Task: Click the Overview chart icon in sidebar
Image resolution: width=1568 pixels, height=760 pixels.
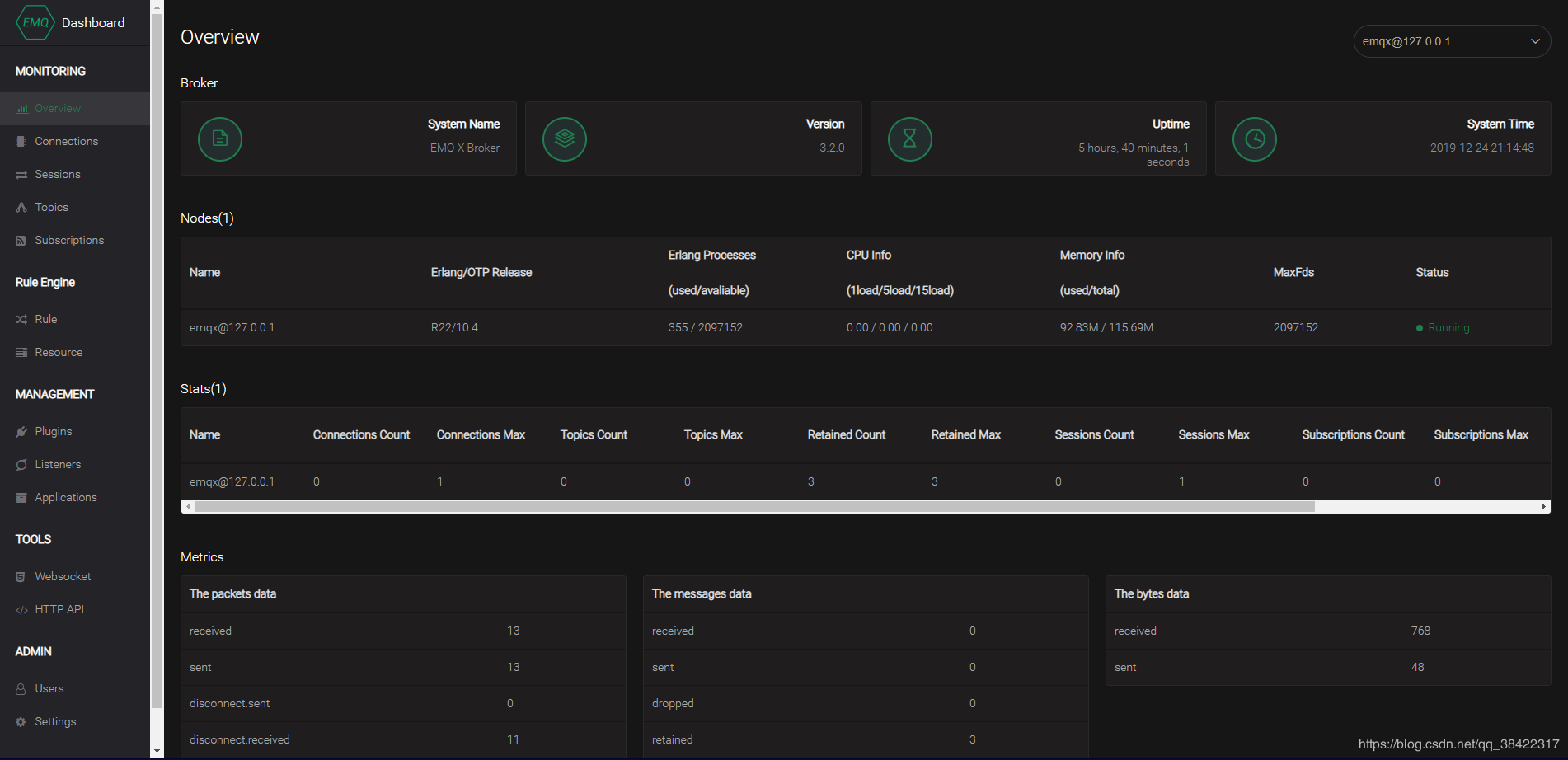Action: click(x=21, y=108)
